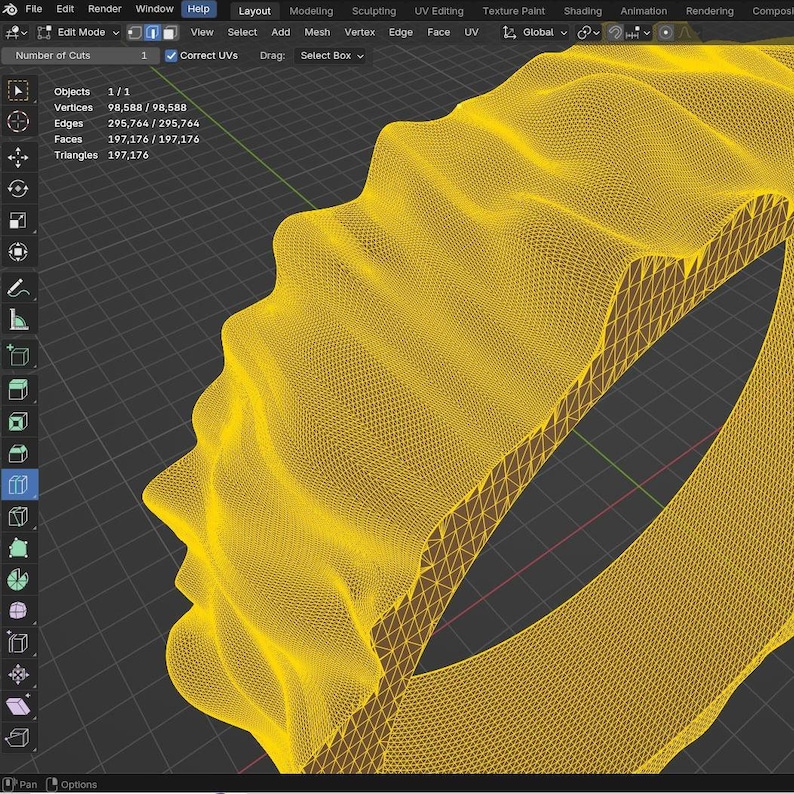The image size is (794, 794).
Task: Open Global transform orientation dropdown
Action: click(x=535, y=33)
